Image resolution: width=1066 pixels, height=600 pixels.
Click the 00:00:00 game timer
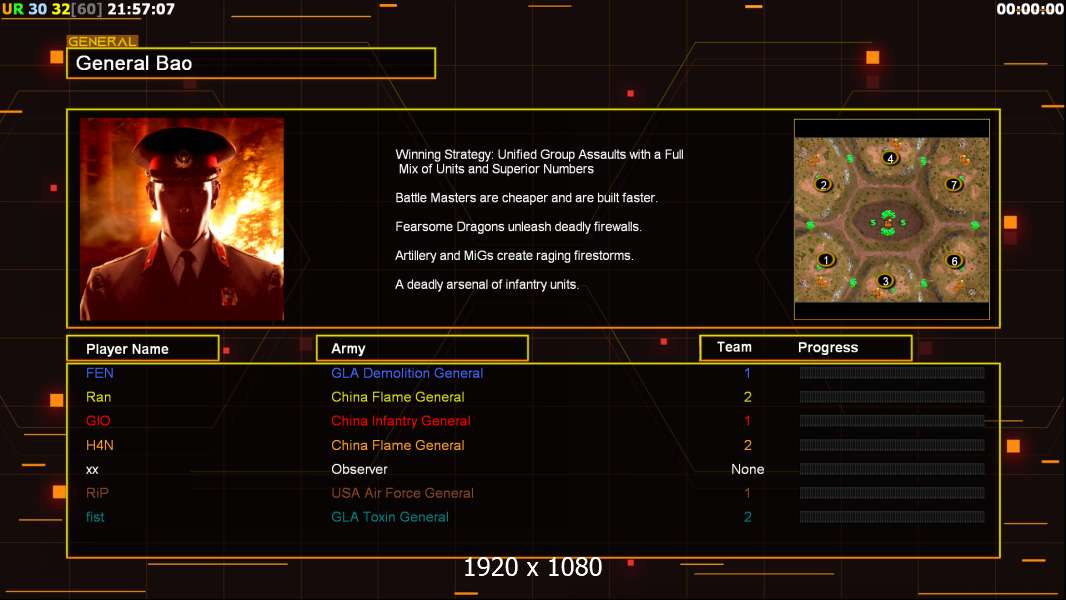pos(1029,9)
